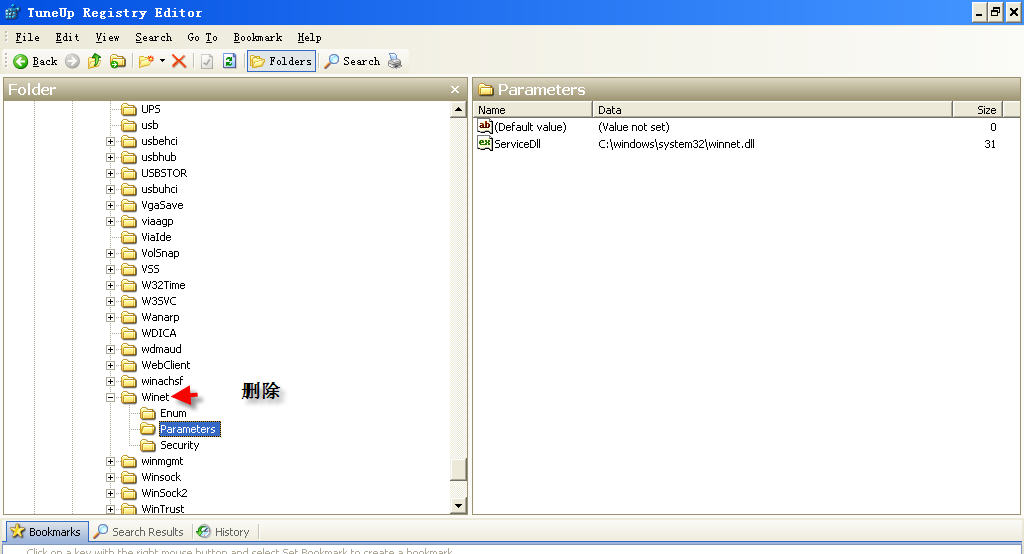Image resolution: width=1024 pixels, height=554 pixels.
Task: Click the Winet folder icon
Action: (129, 397)
